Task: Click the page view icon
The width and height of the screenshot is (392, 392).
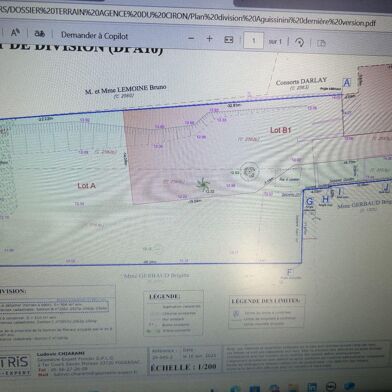Action: coord(321,43)
